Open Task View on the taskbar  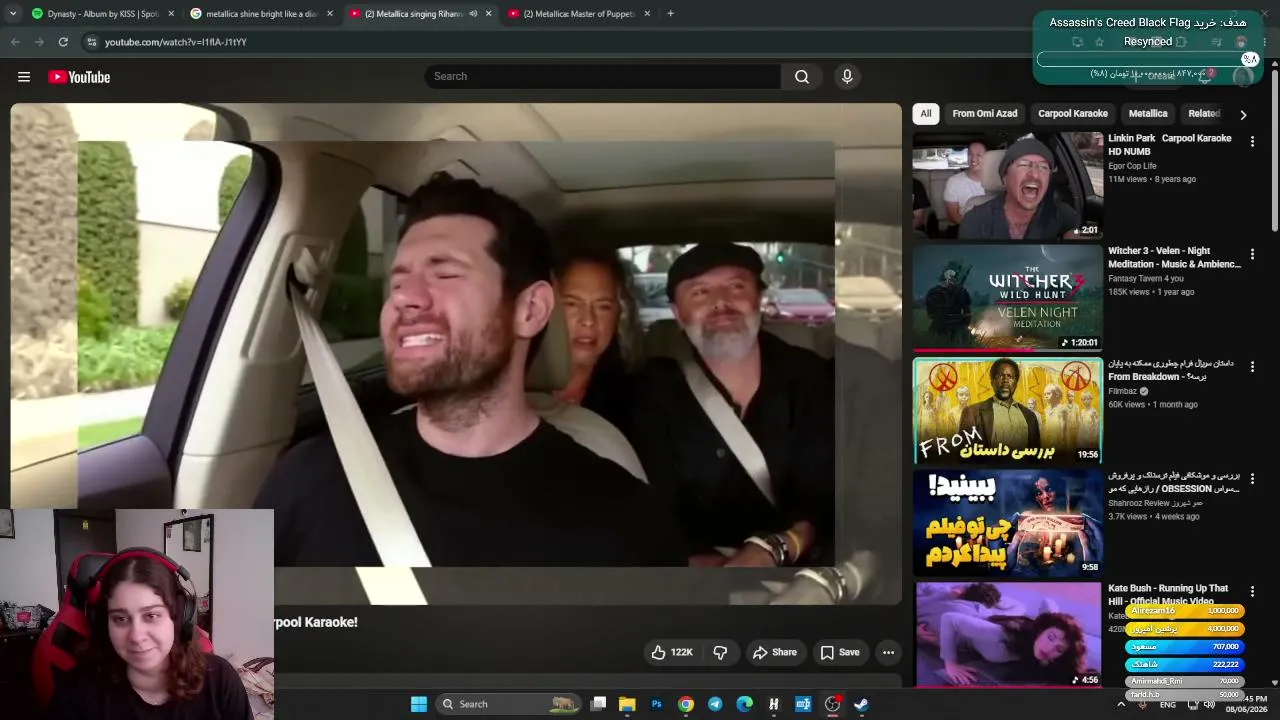point(598,704)
